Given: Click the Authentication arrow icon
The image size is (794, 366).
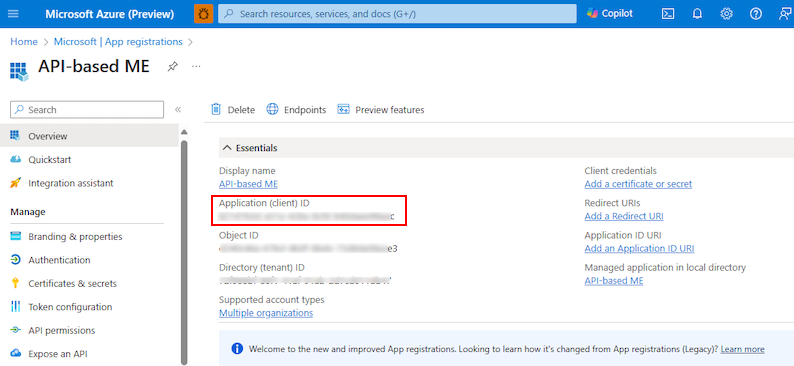Looking at the screenshot, I should click(15, 260).
